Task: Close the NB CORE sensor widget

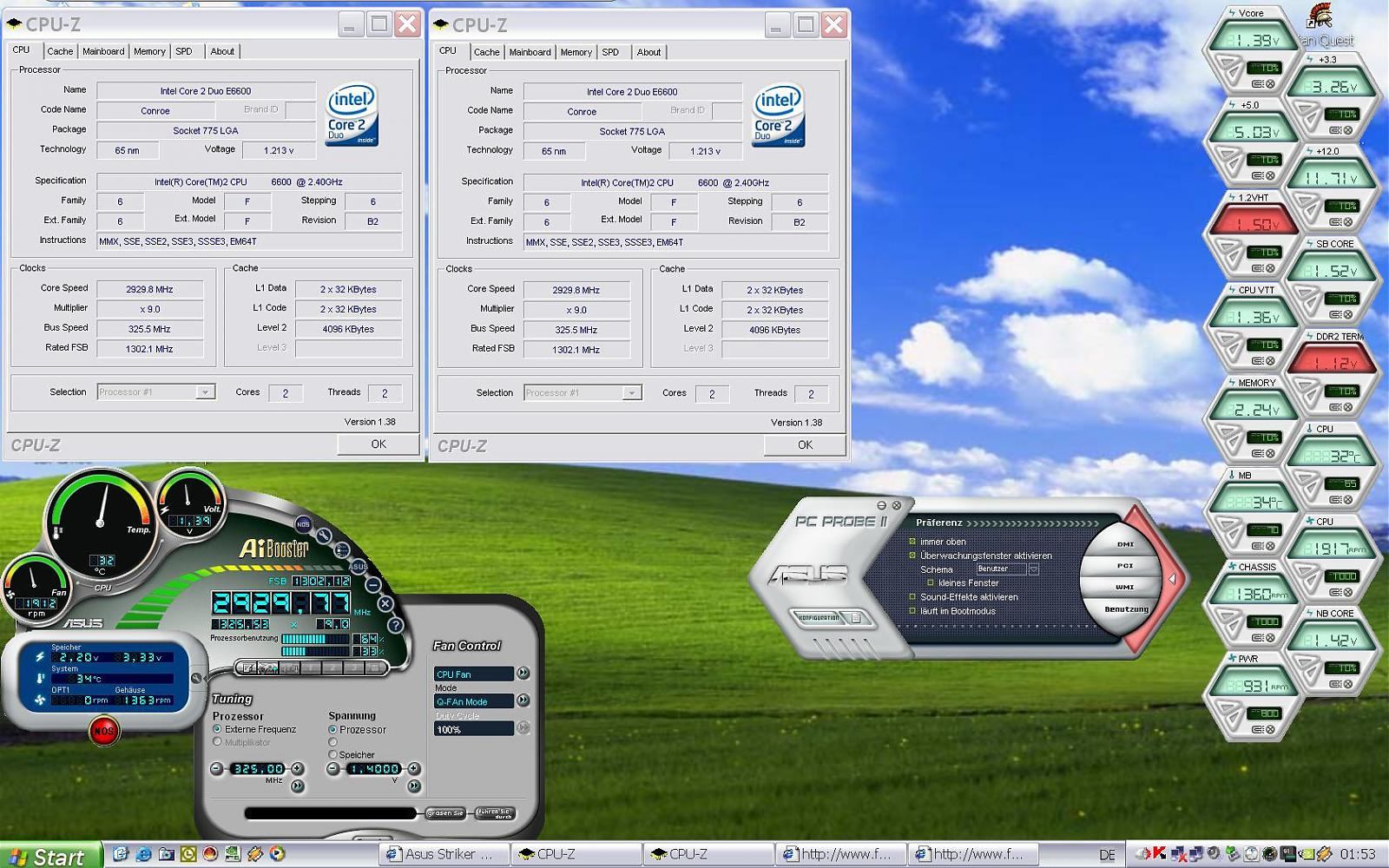Action: 1348,684
